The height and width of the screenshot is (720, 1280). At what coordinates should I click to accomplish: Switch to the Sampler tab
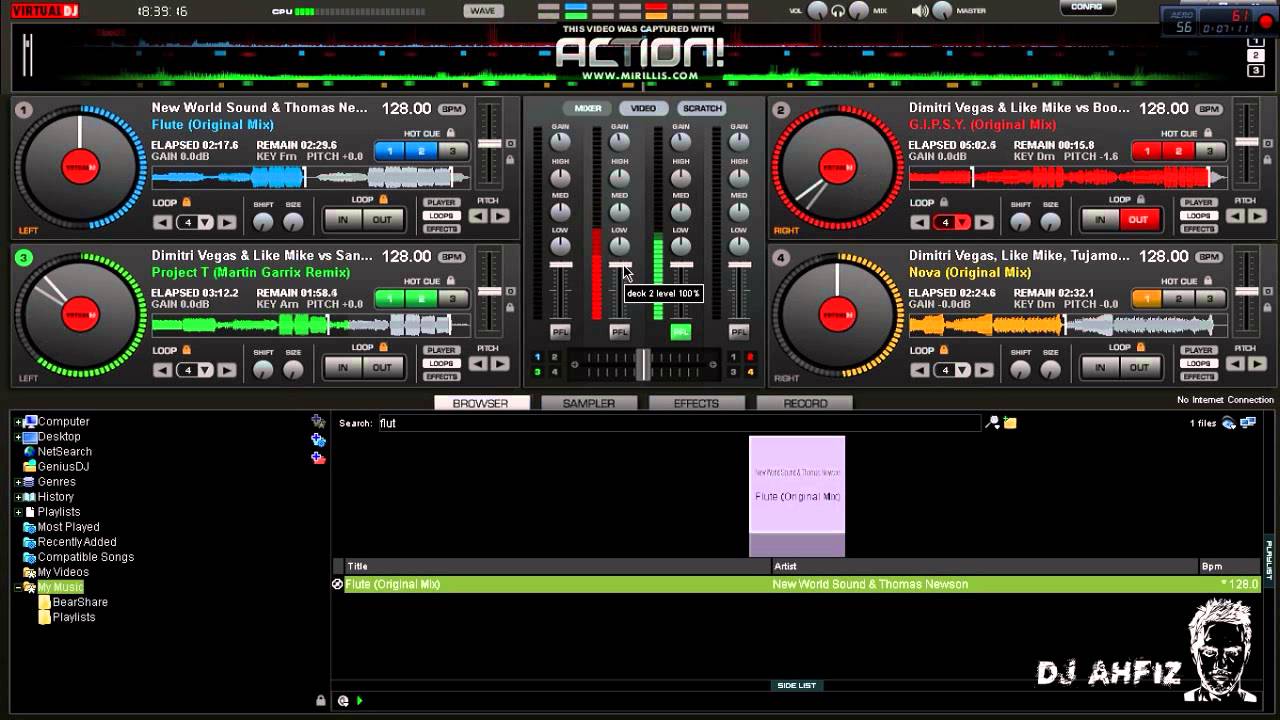[x=589, y=403]
